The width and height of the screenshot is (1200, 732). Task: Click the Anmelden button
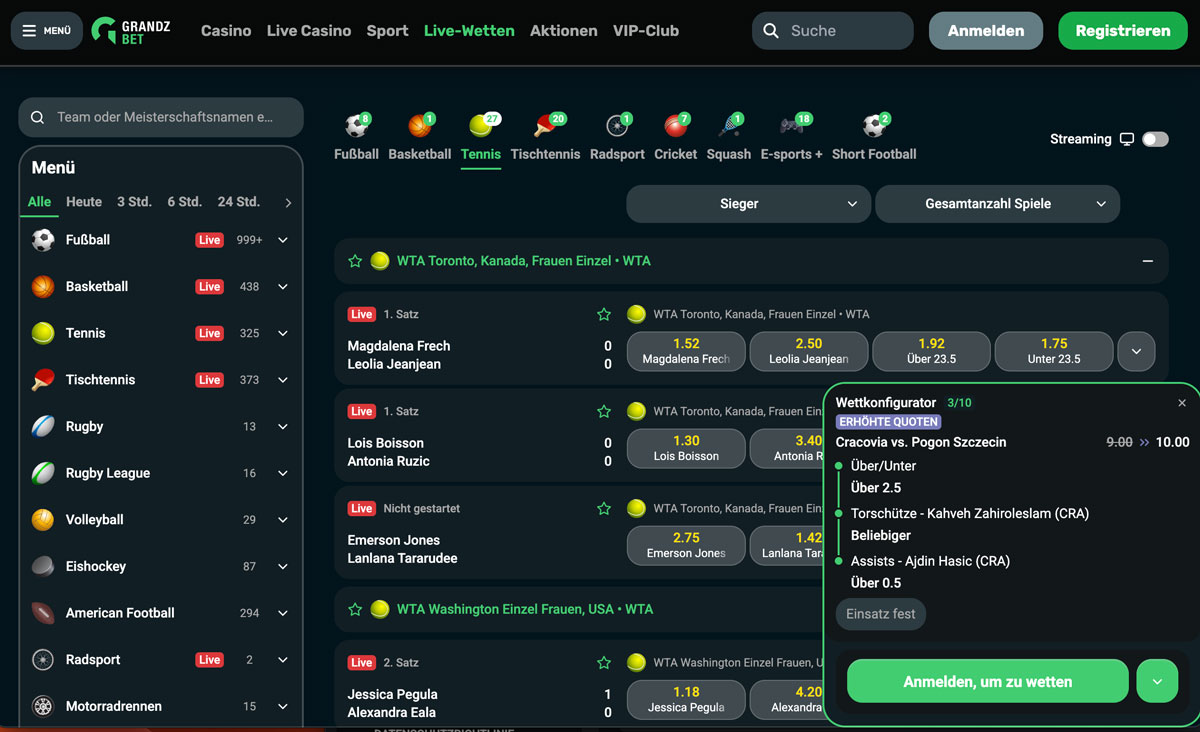point(986,31)
